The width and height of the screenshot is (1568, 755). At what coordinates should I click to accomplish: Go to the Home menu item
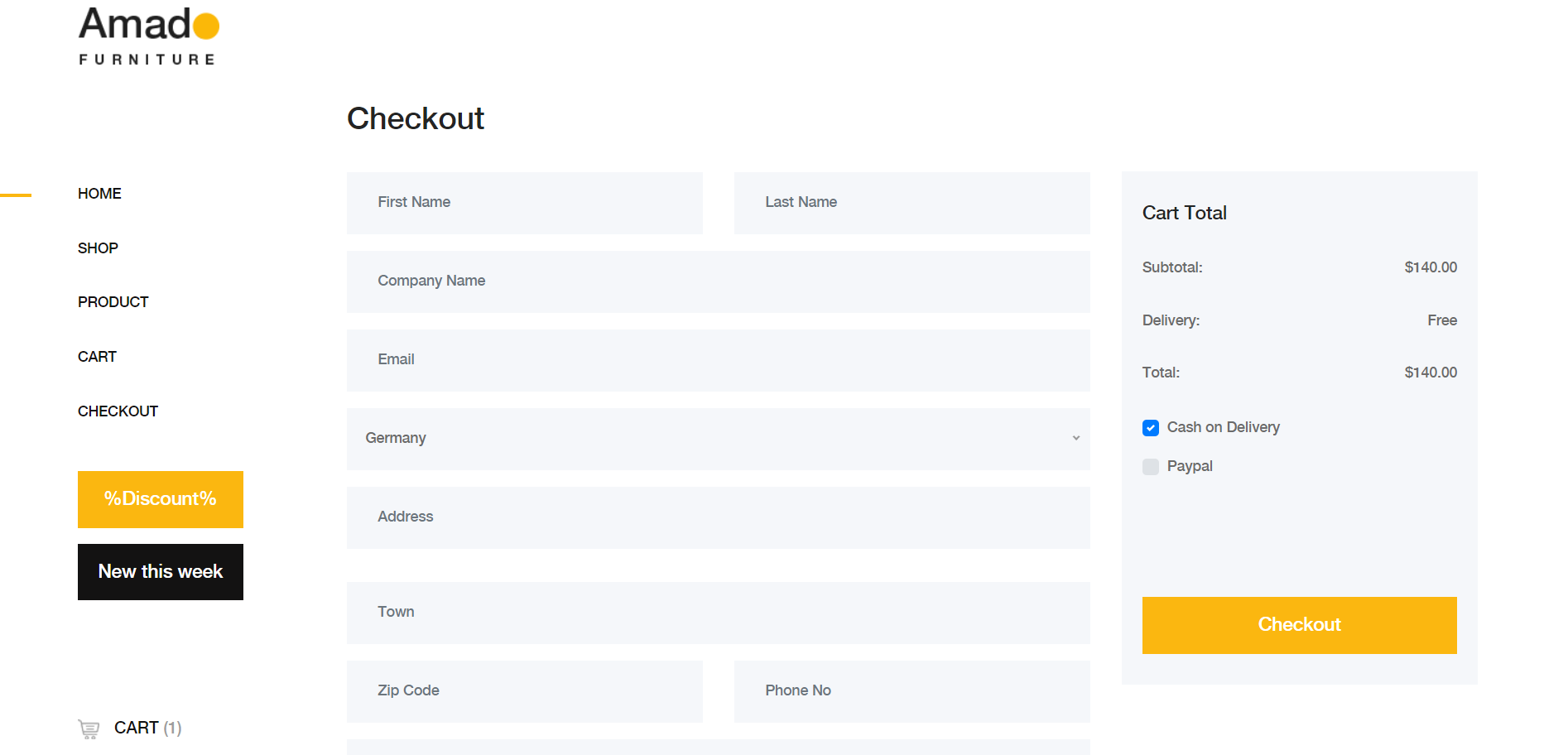tap(99, 194)
